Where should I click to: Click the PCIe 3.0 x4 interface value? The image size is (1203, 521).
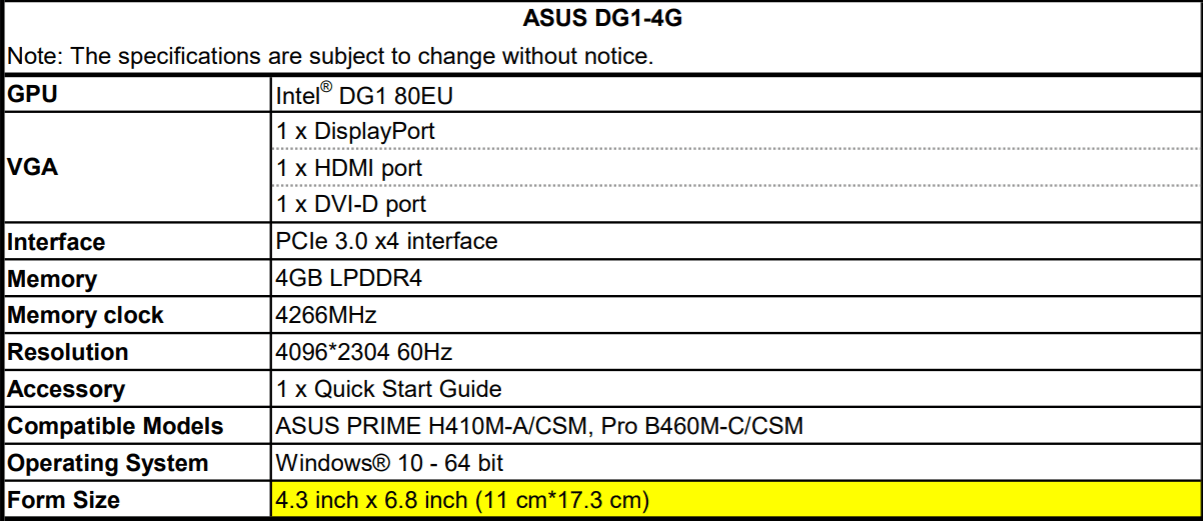(x=386, y=241)
